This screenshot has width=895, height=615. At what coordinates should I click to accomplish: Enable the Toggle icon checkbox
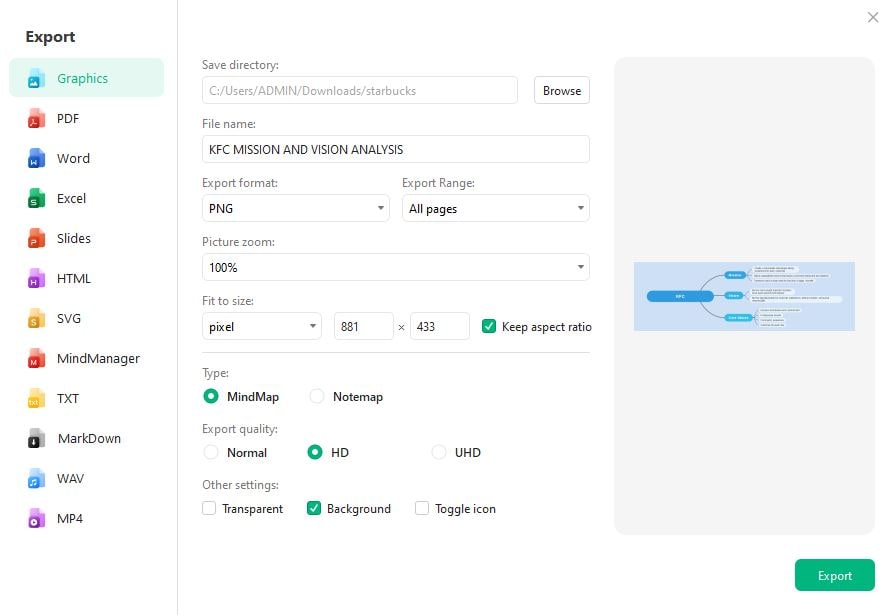tap(422, 508)
